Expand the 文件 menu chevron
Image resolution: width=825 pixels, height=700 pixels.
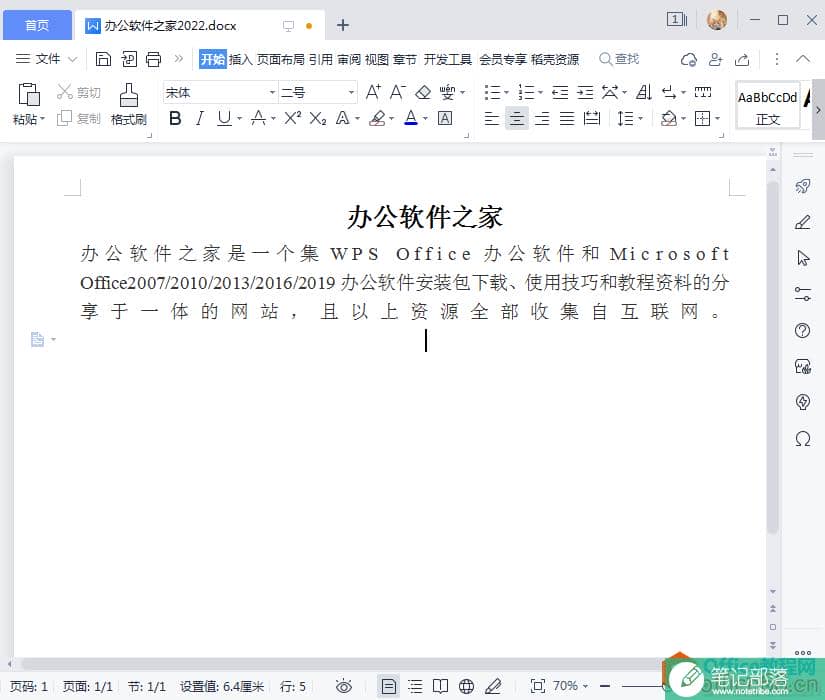pyautogui.click(x=73, y=59)
